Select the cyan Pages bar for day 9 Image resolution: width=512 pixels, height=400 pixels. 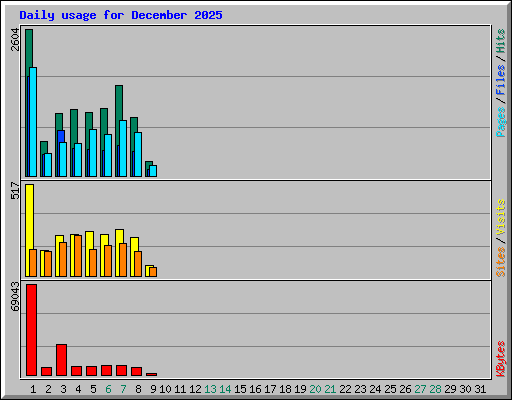pos(153,171)
